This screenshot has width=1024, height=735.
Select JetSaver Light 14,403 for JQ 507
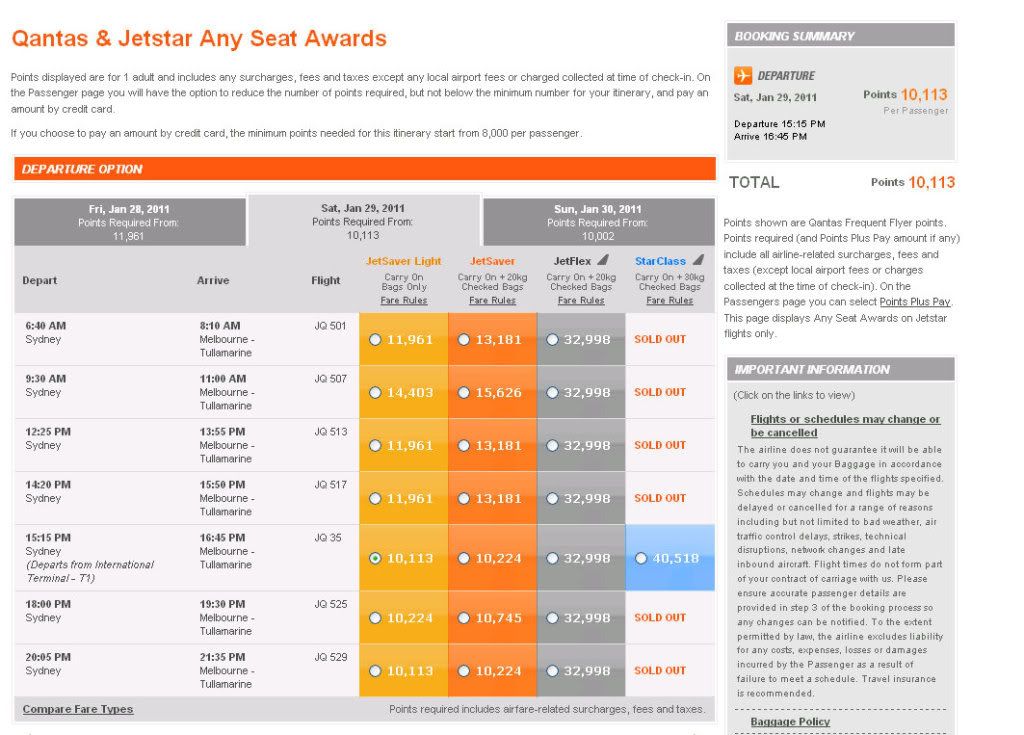pyautogui.click(x=375, y=393)
